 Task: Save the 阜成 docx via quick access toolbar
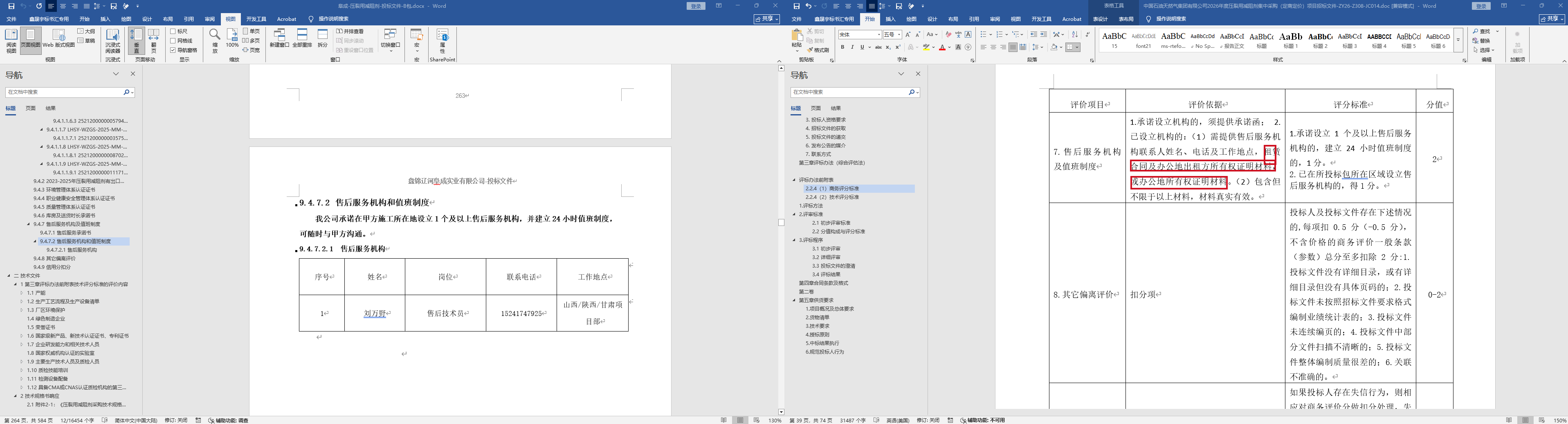(x=11, y=6)
